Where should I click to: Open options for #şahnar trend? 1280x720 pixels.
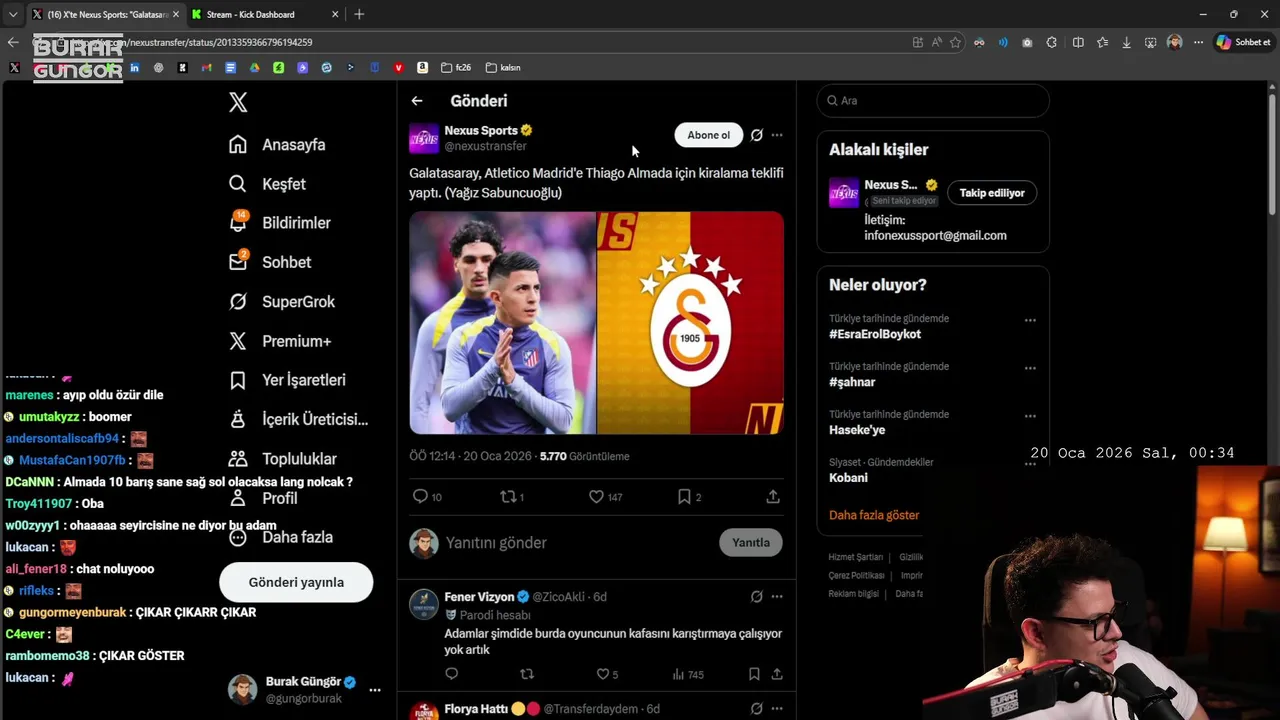[x=1030, y=369]
